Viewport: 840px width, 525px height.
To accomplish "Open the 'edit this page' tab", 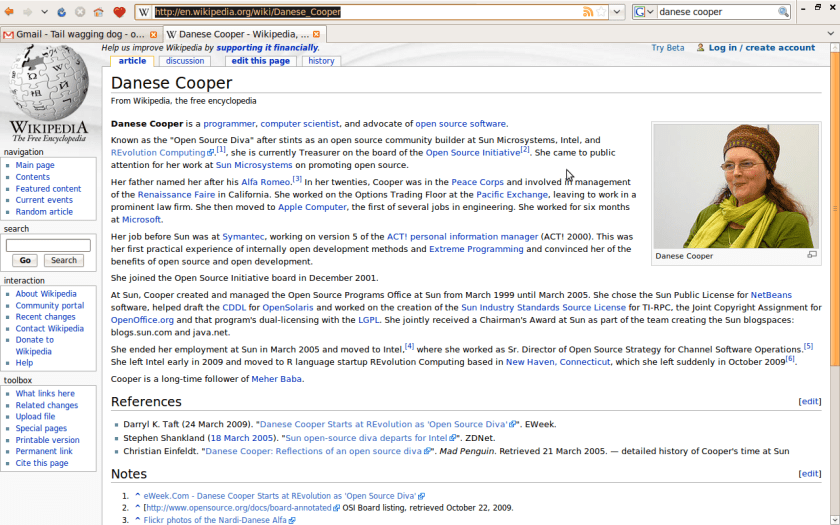I will [260, 61].
